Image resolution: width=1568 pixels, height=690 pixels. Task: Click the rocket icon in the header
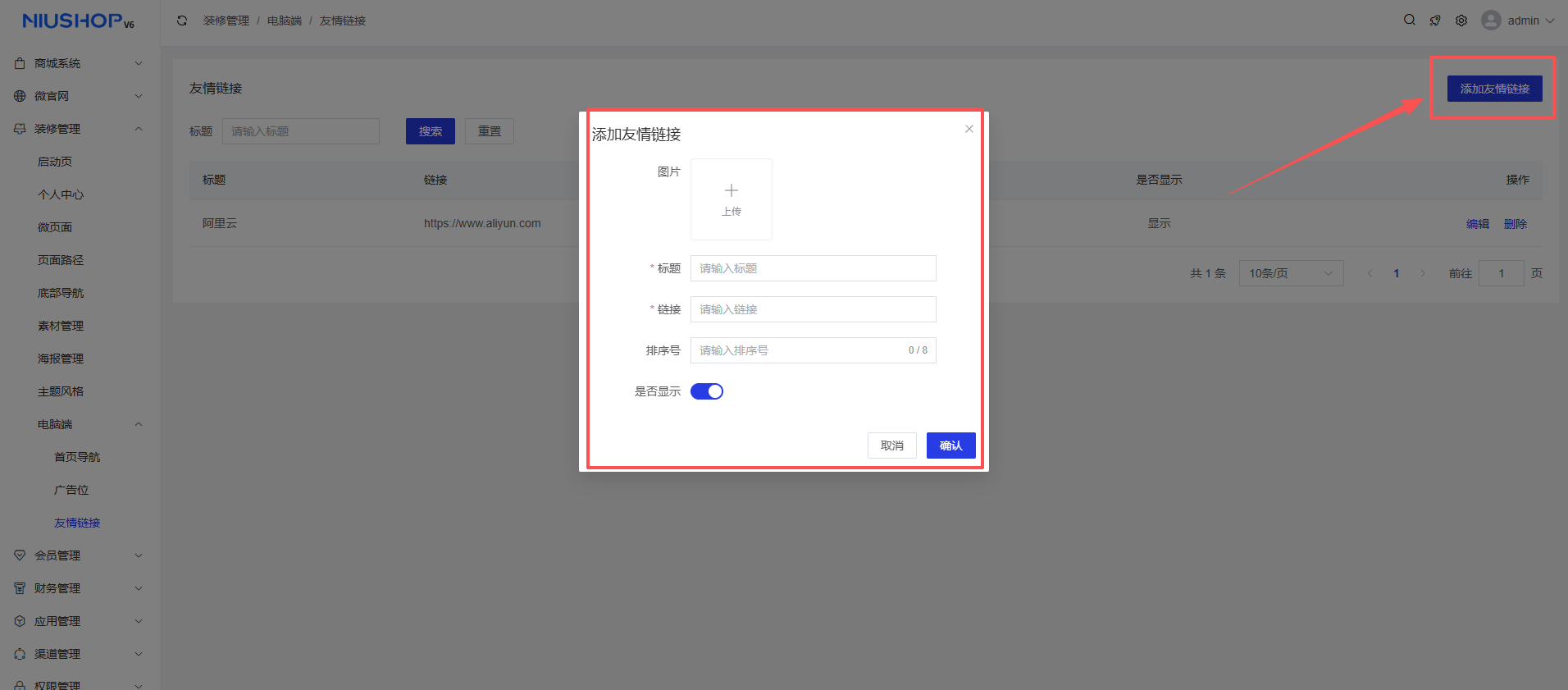point(1435,21)
